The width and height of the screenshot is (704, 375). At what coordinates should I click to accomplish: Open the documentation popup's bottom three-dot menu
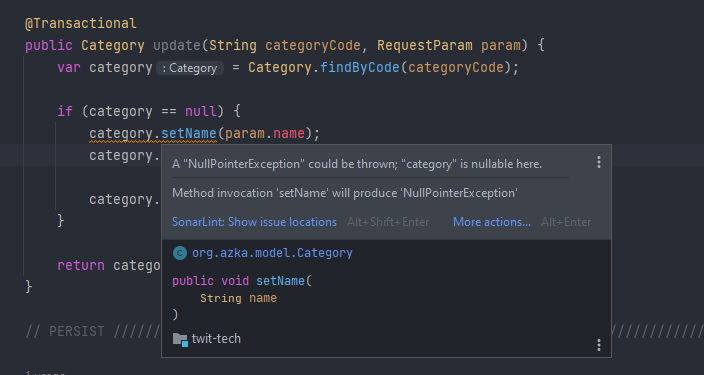(598, 345)
